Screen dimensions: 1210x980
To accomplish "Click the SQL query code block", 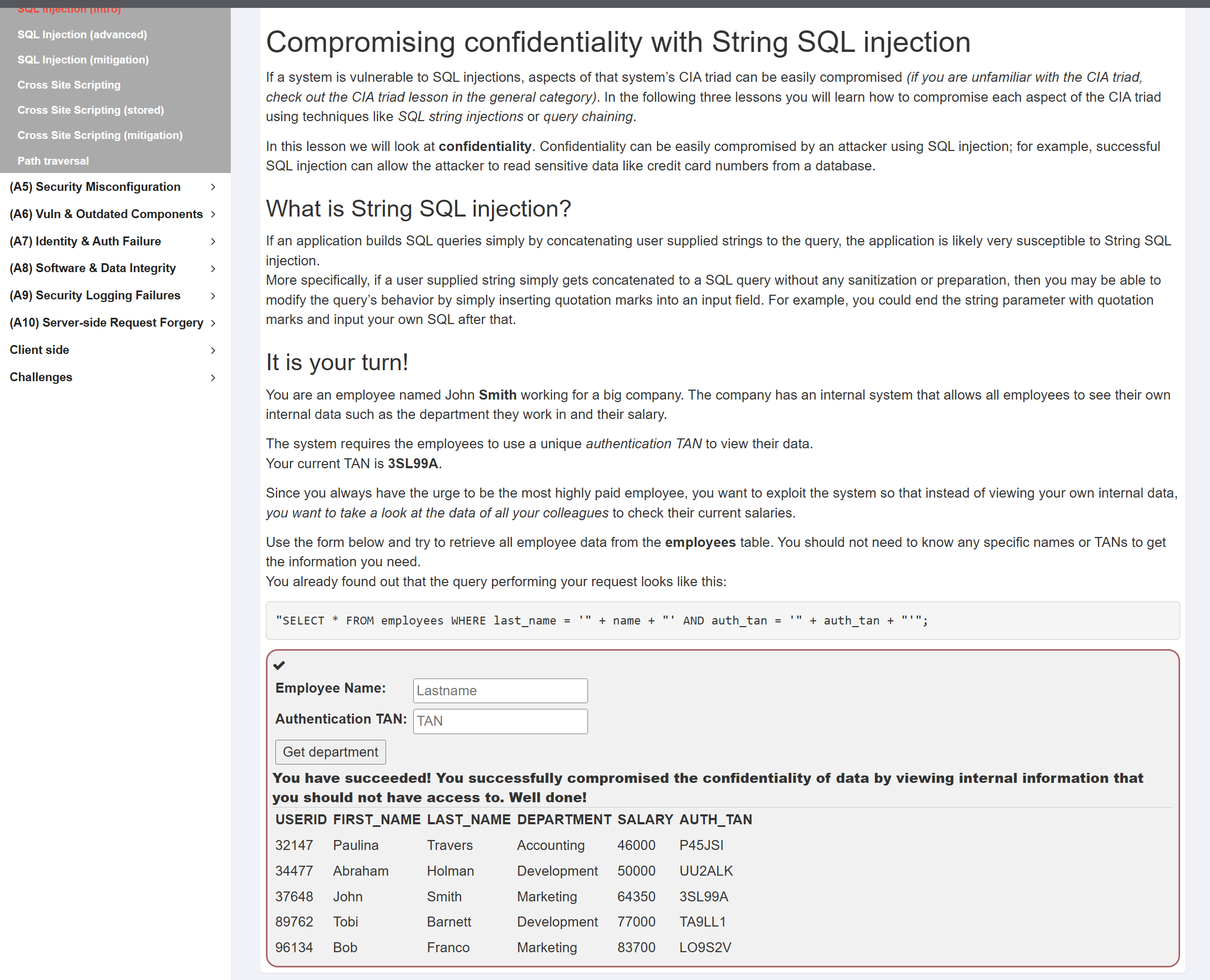I will pos(722,620).
